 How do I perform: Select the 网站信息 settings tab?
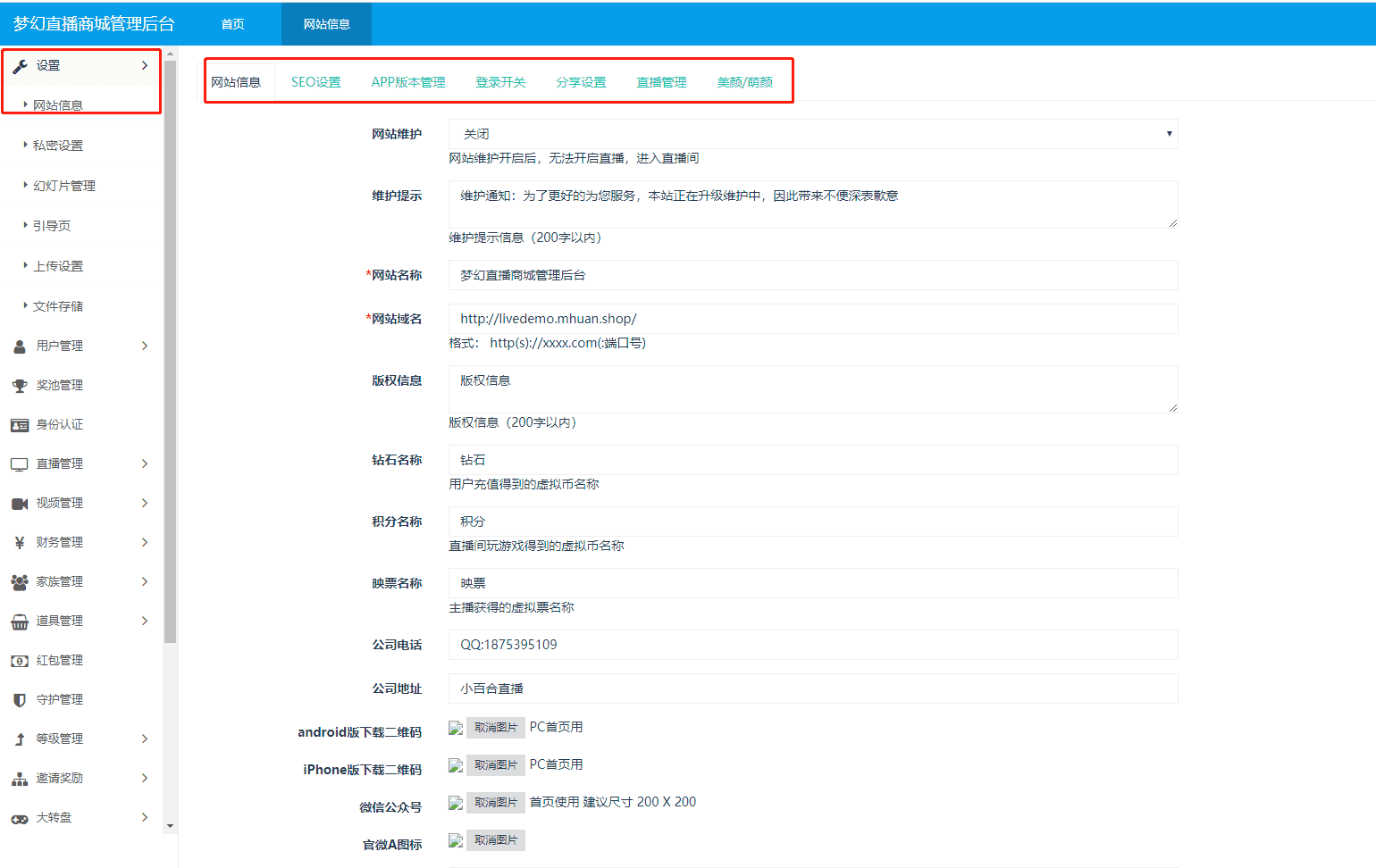pos(236,82)
